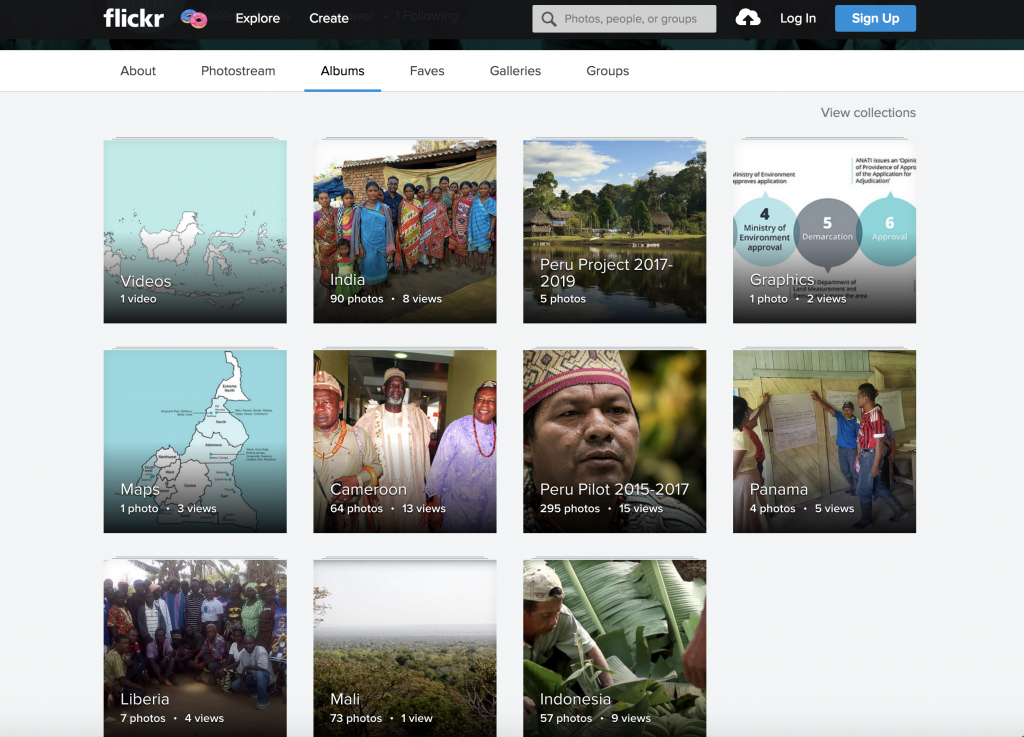Select the Albums tab

click(x=342, y=71)
